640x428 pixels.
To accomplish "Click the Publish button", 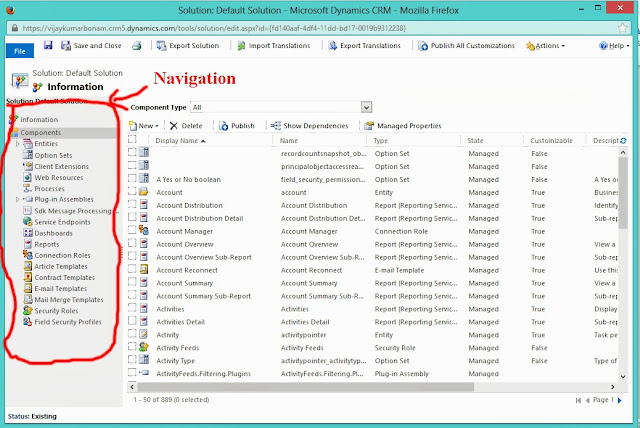I will point(237,126).
